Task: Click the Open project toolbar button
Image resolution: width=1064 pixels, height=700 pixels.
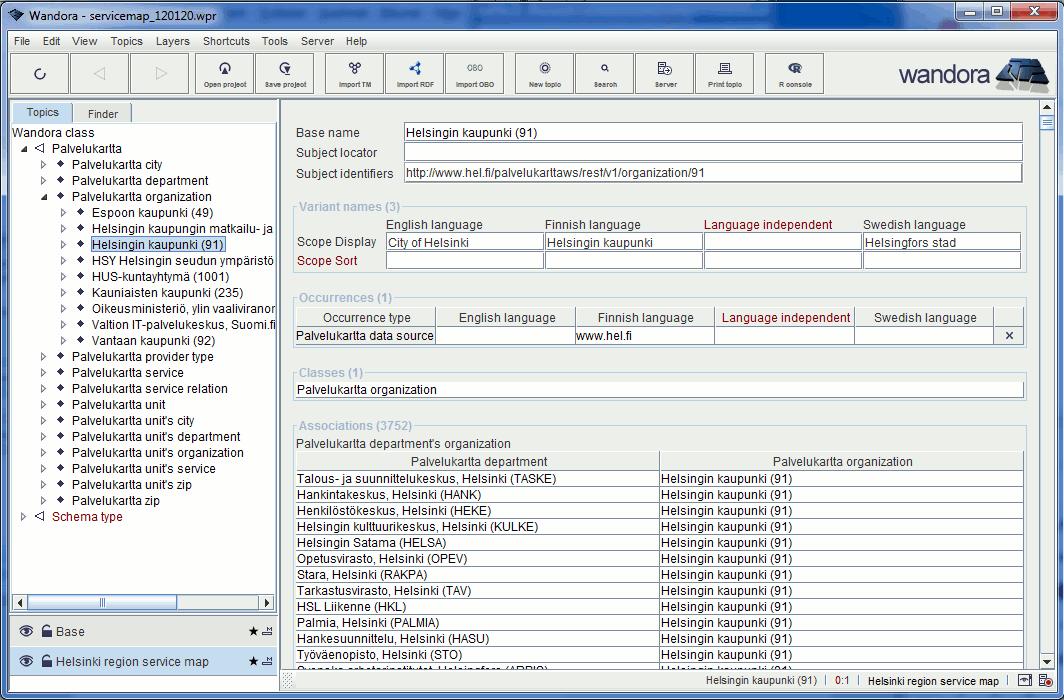Action: (225, 73)
